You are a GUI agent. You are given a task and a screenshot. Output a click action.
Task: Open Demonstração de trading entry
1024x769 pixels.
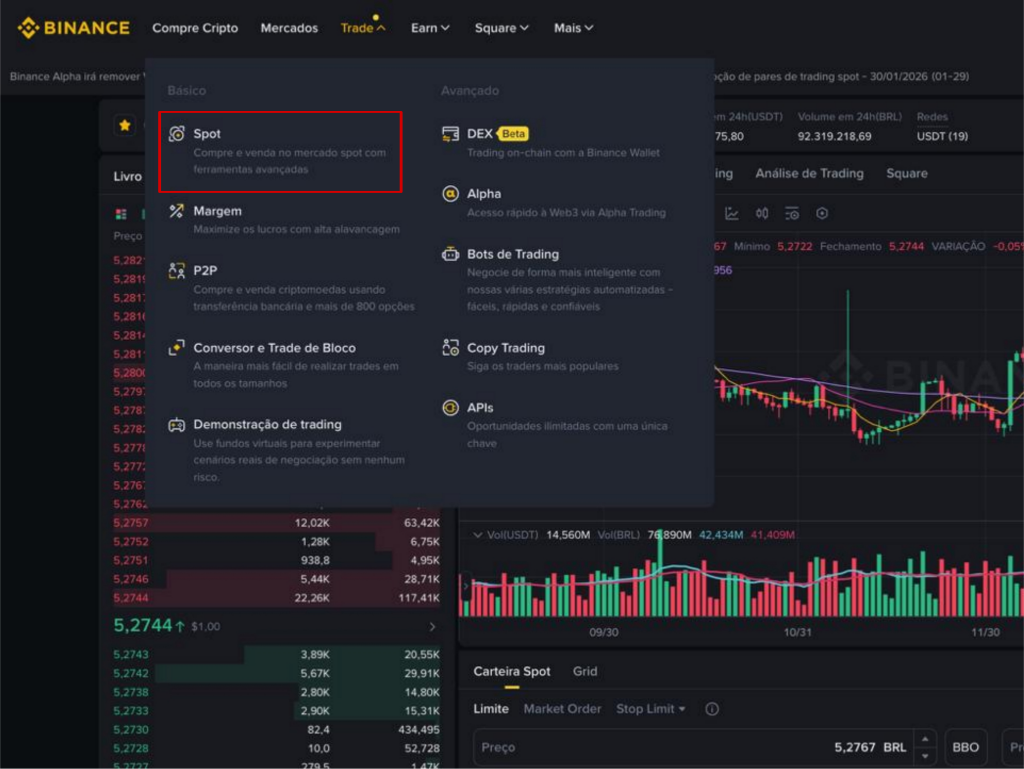pos(287,450)
